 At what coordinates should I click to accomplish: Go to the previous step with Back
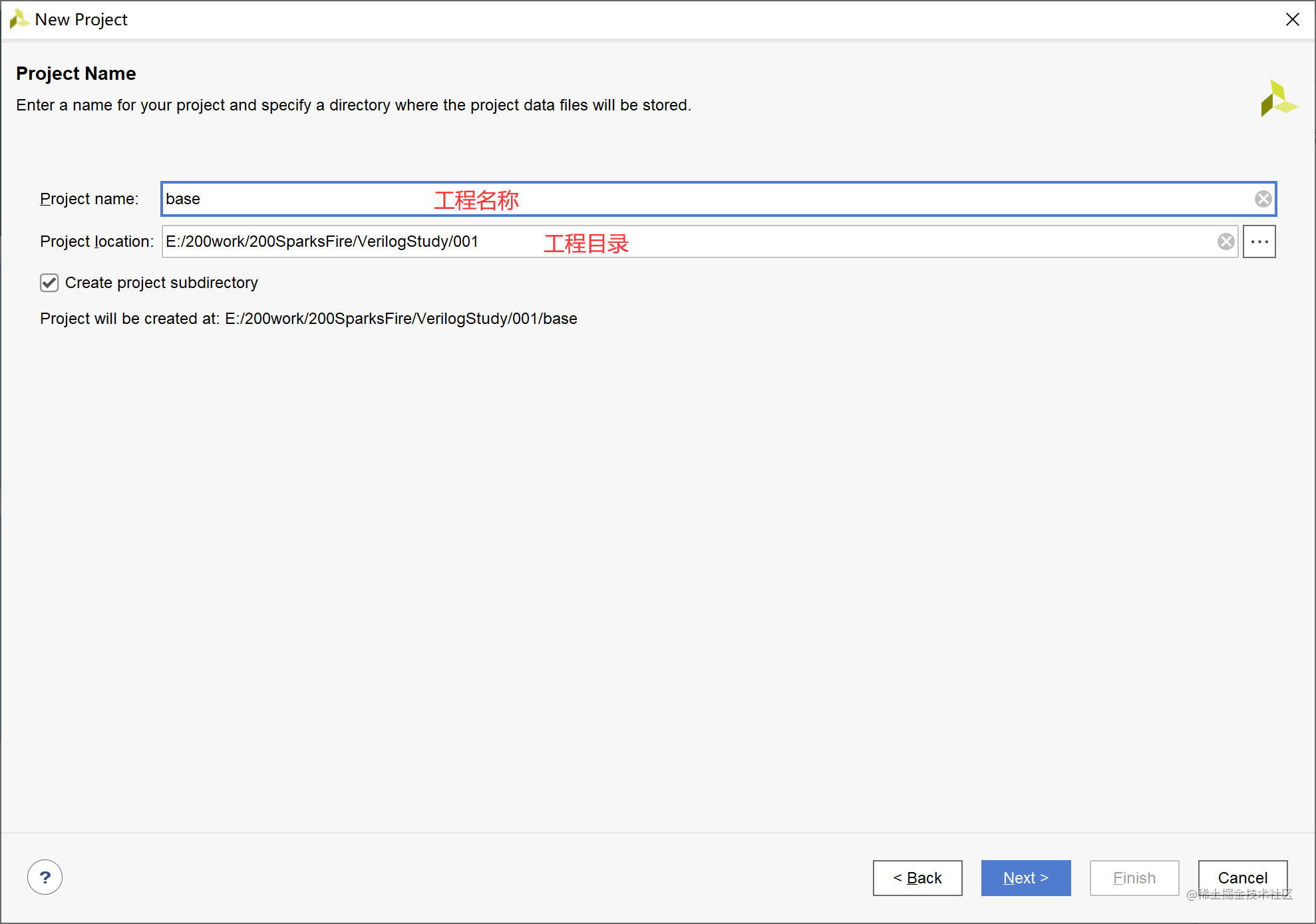(917, 877)
